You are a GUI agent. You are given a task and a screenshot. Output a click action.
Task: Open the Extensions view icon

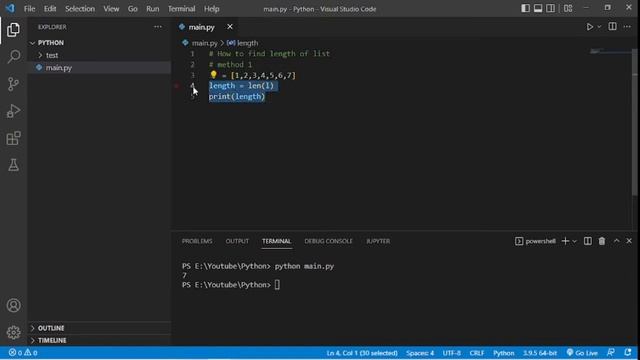click(x=13, y=138)
